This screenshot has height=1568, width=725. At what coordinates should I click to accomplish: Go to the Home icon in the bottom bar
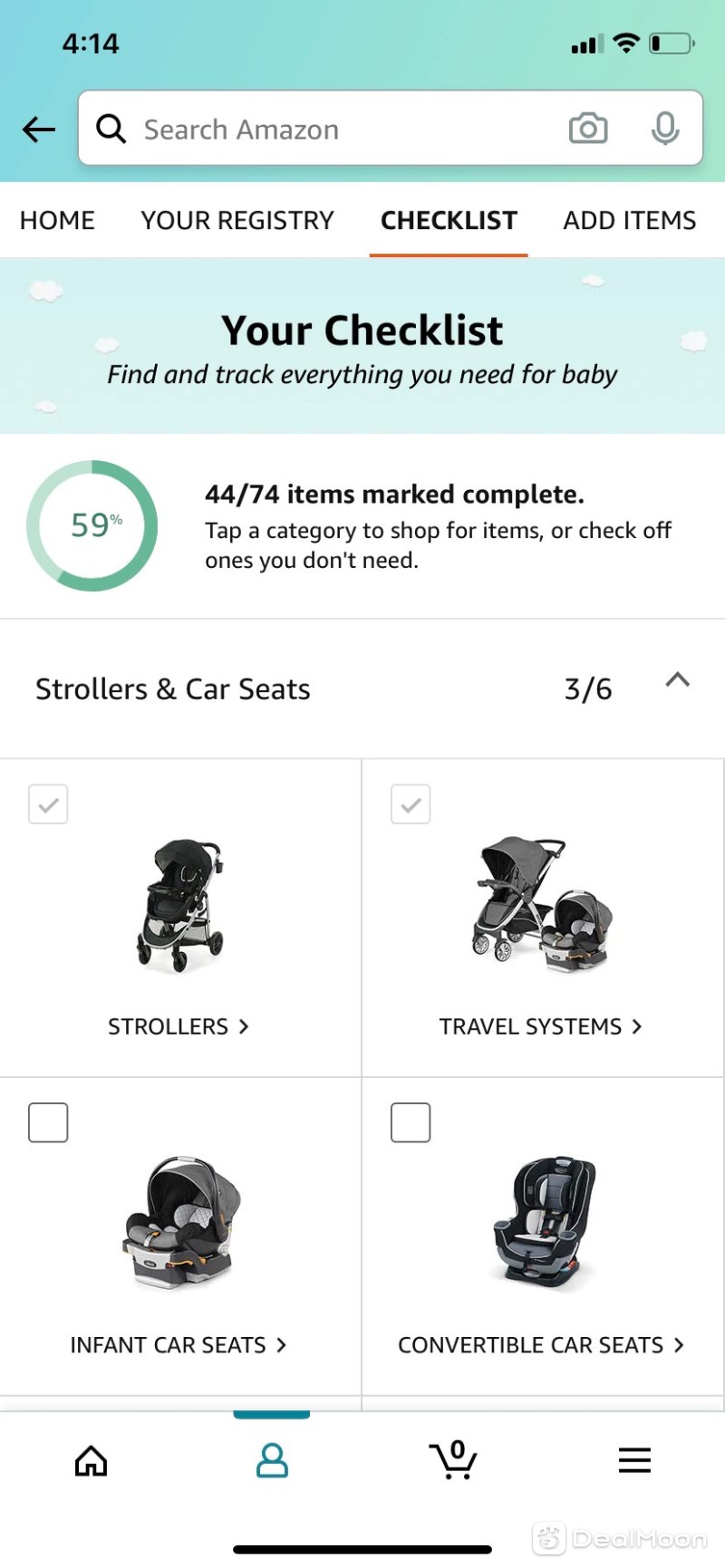pos(91,1460)
